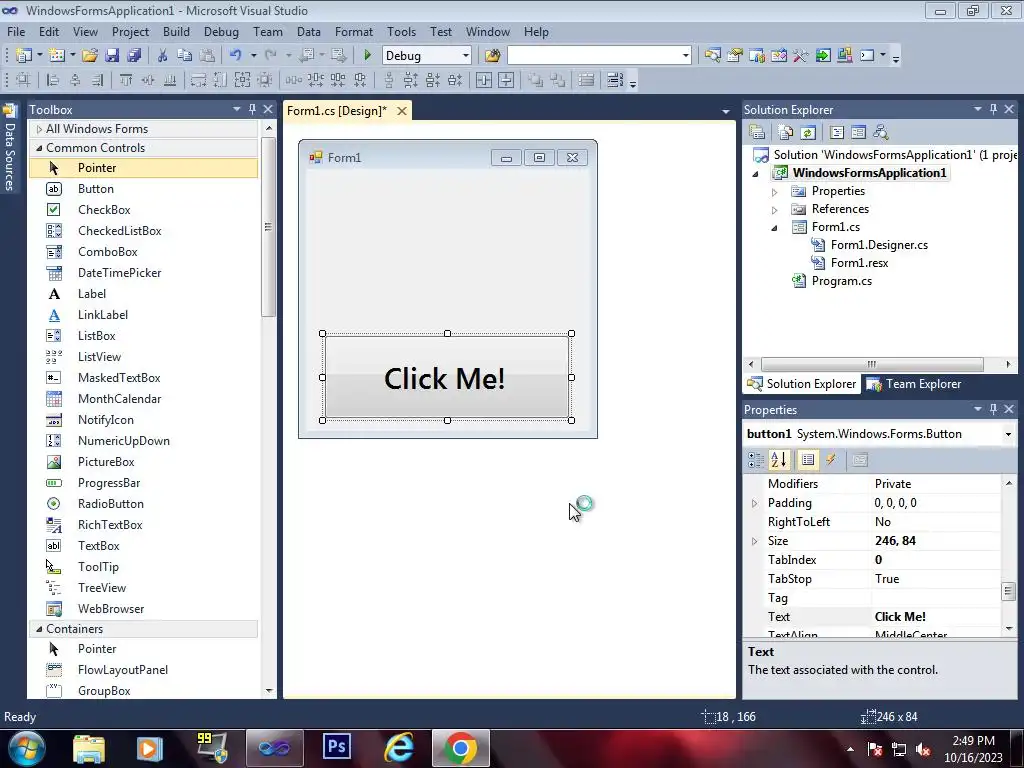Collapse the Containers toolbox group

[x=39, y=629]
